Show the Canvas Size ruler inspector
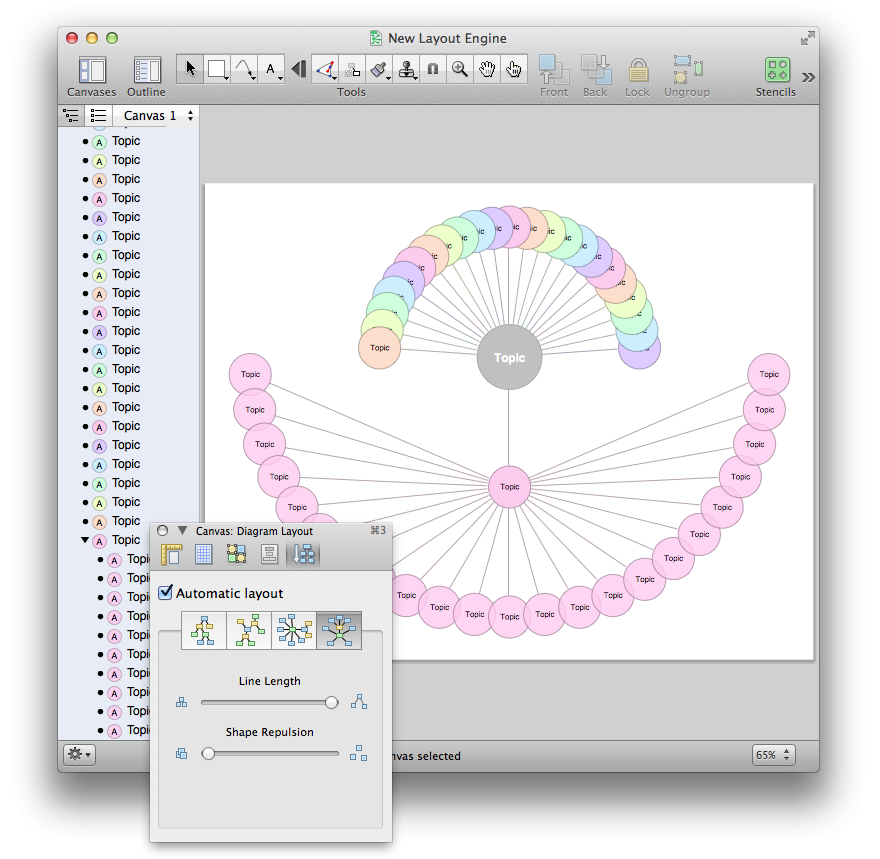Viewport: 880px width, 859px height. pyautogui.click(x=171, y=554)
